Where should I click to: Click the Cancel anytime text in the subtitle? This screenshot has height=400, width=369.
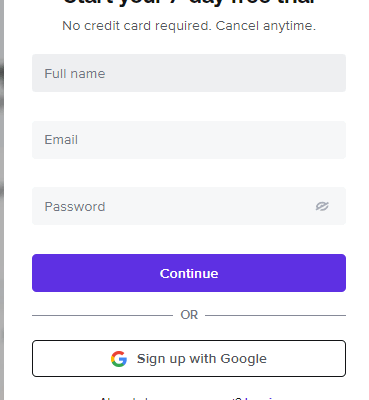266,26
